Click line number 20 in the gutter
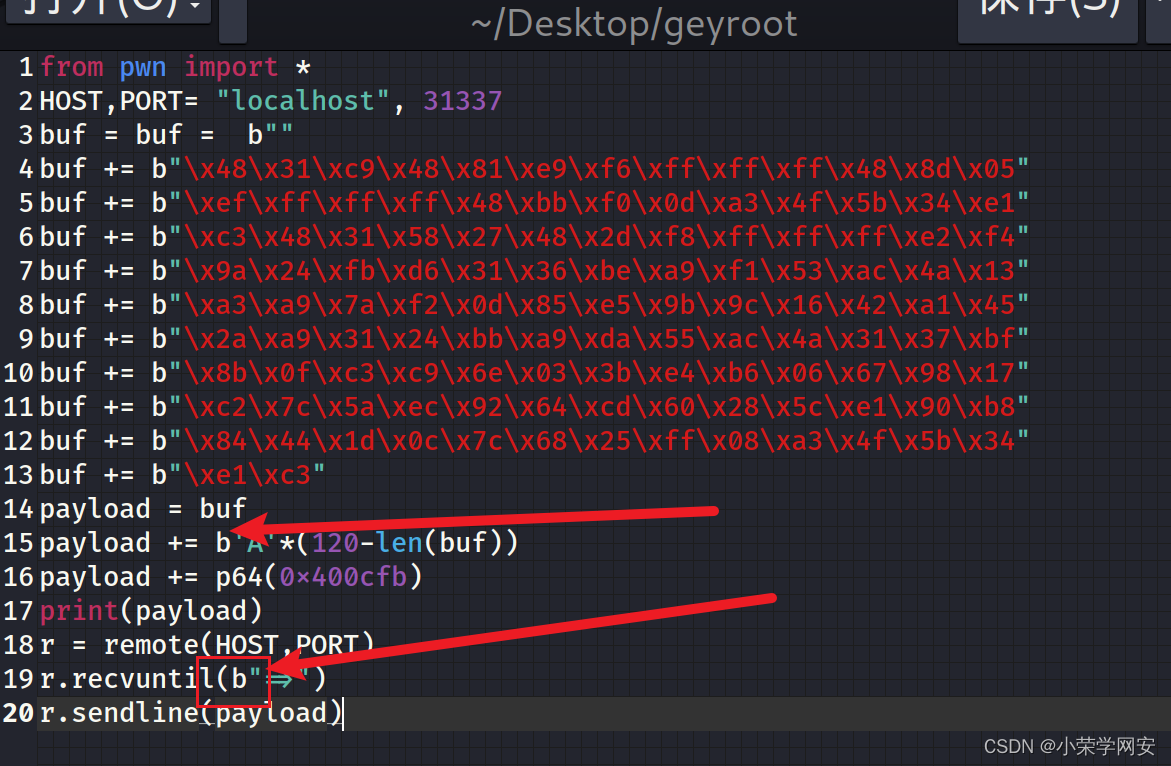The width and height of the screenshot is (1171, 766). (19, 713)
